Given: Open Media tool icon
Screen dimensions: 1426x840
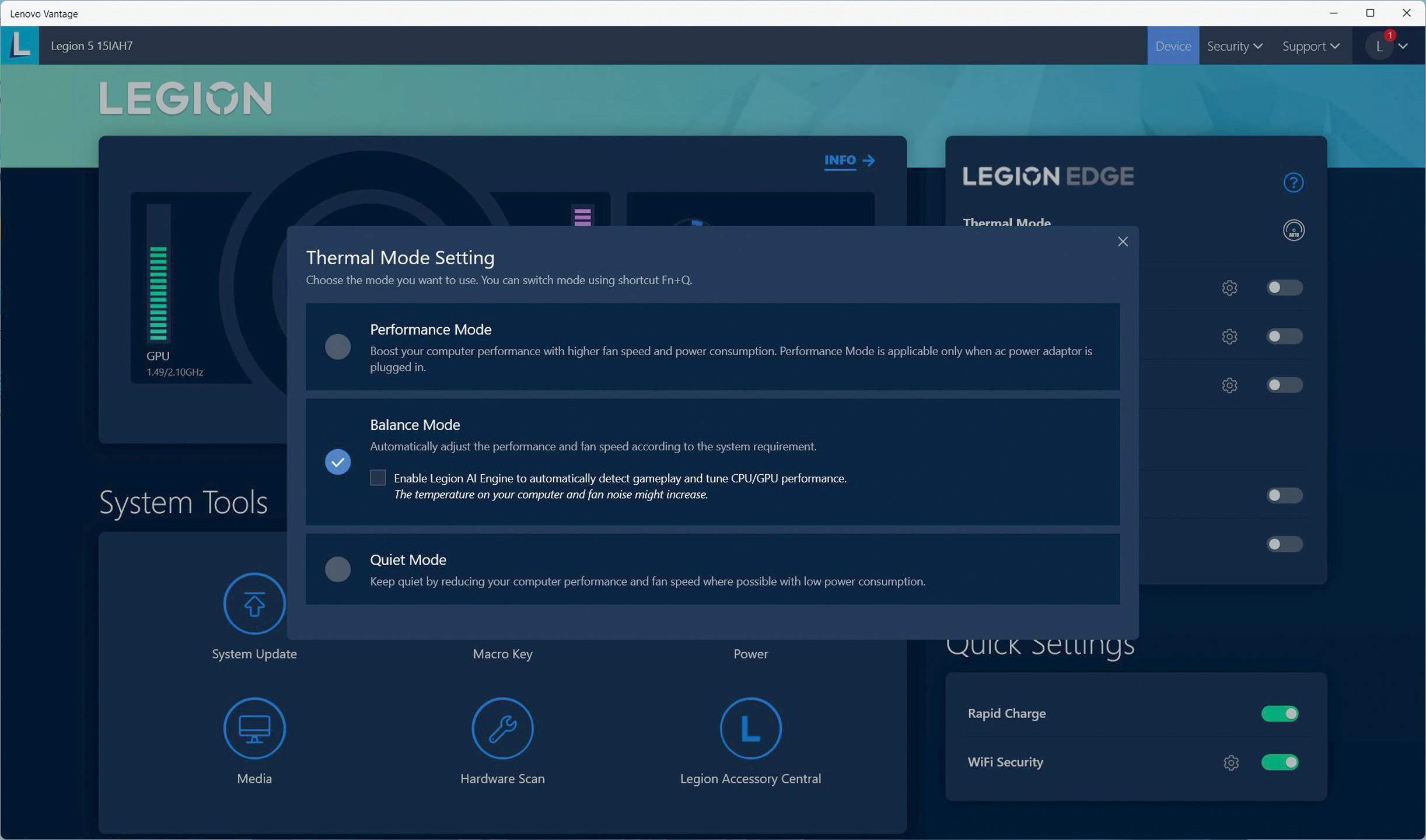Looking at the screenshot, I should coord(254,728).
